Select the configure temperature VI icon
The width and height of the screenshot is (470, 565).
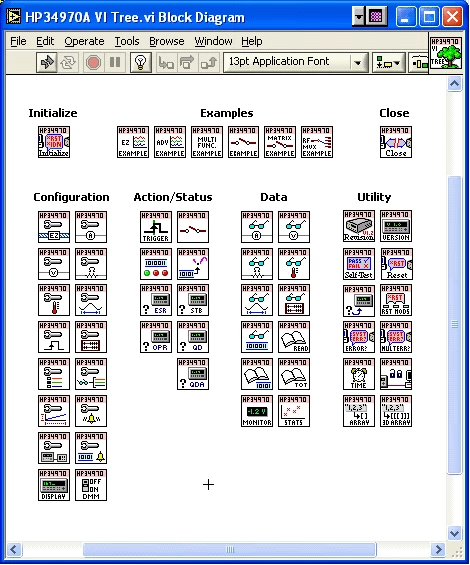(54, 300)
